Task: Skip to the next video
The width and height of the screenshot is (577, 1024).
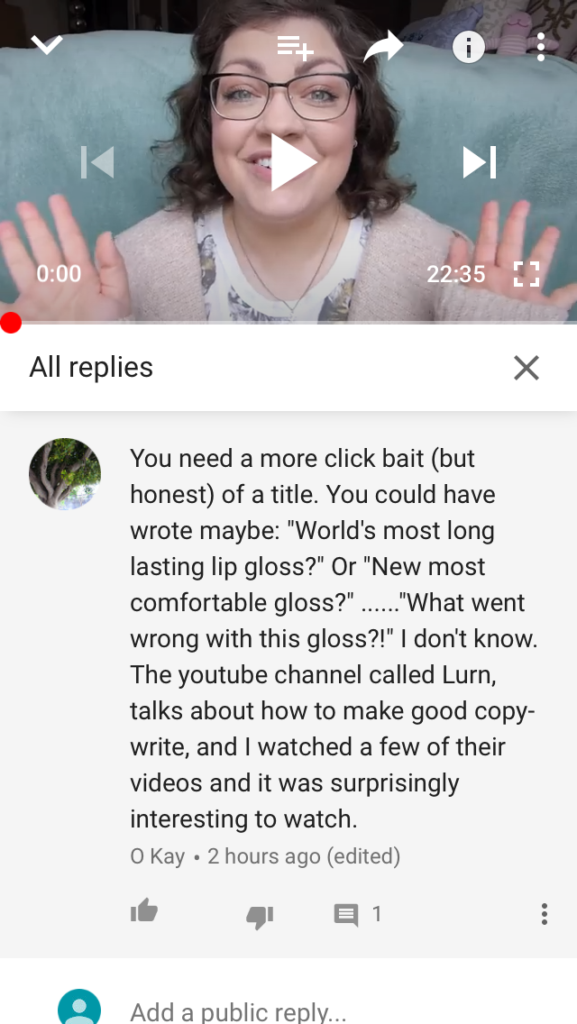Action: 480,162
